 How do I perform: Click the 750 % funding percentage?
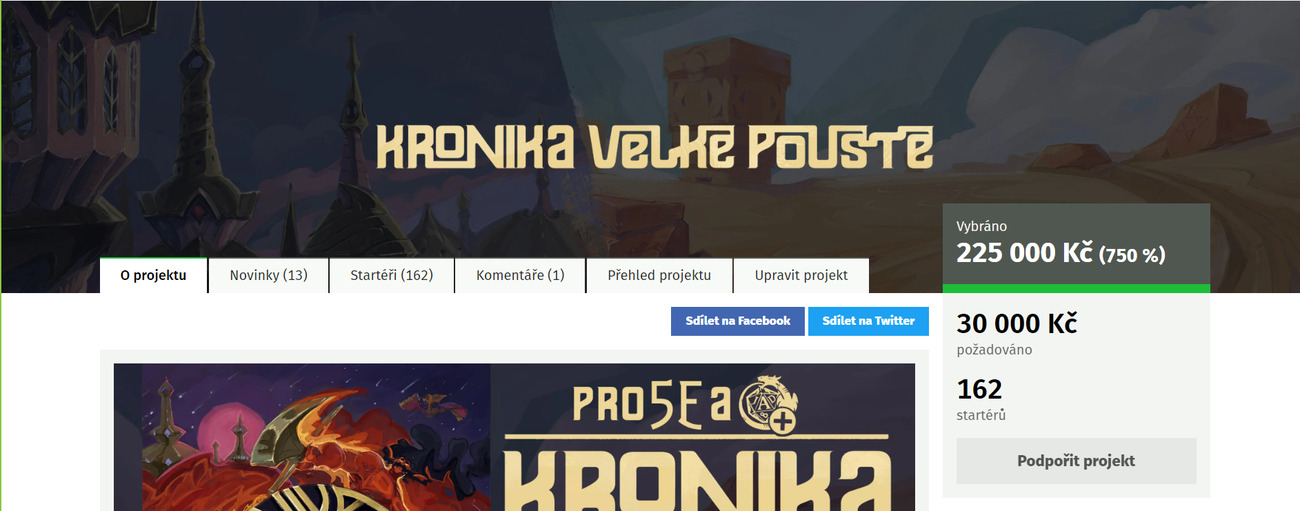[1132, 255]
